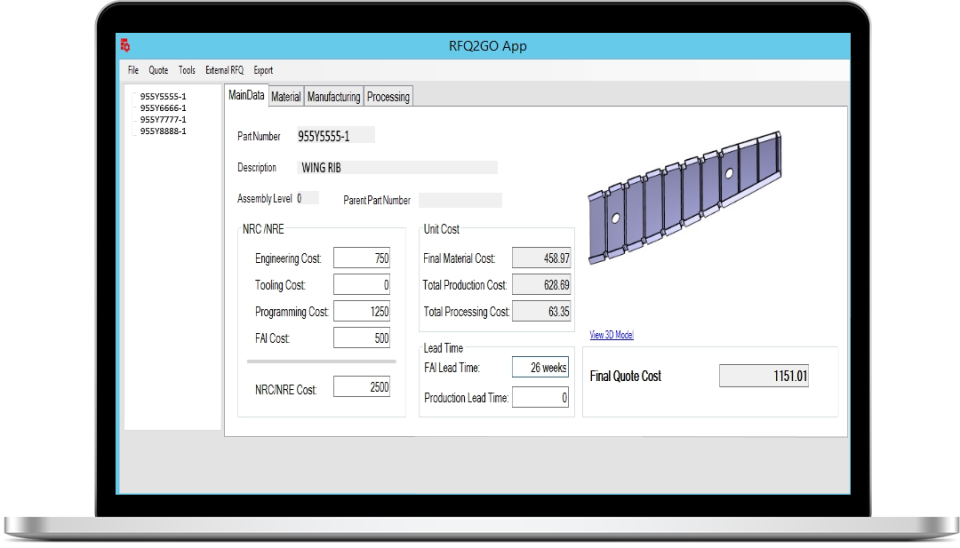960x548 pixels.
Task: Click the NRC /NRE group label
Action: [x=263, y=229]
